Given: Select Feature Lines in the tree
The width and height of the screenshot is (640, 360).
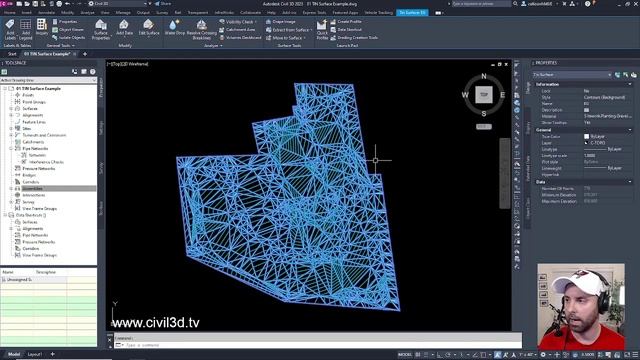Looking at the screenshot, I should click(34, 122).
